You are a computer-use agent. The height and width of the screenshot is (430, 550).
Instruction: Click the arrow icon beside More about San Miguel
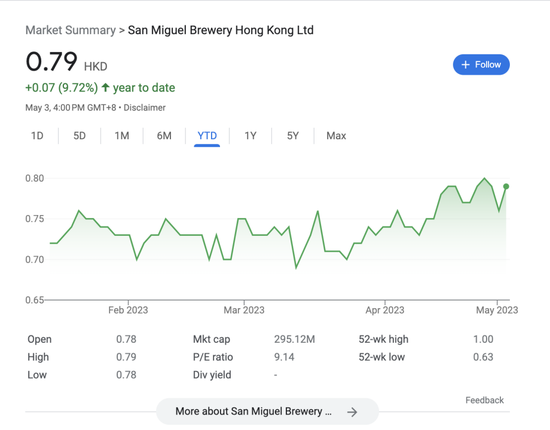(352, 412)
